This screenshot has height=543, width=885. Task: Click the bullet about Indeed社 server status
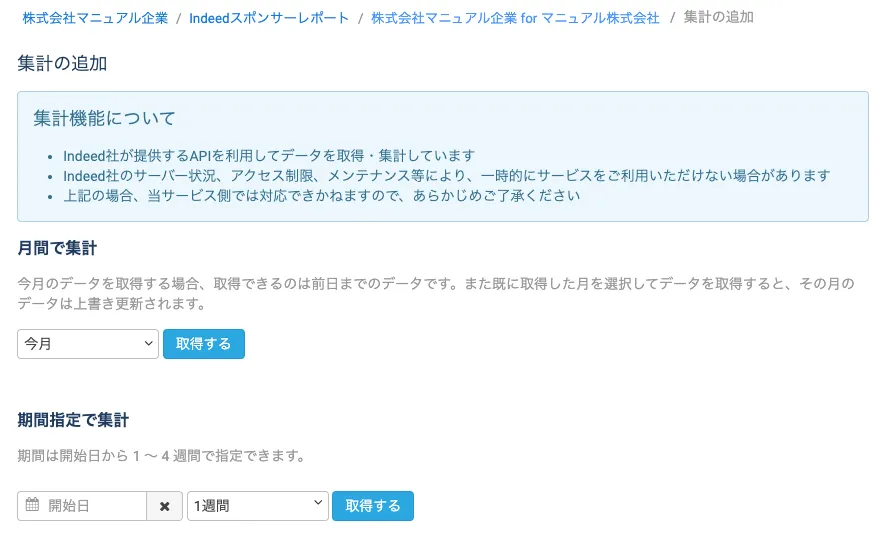point(446,176)
